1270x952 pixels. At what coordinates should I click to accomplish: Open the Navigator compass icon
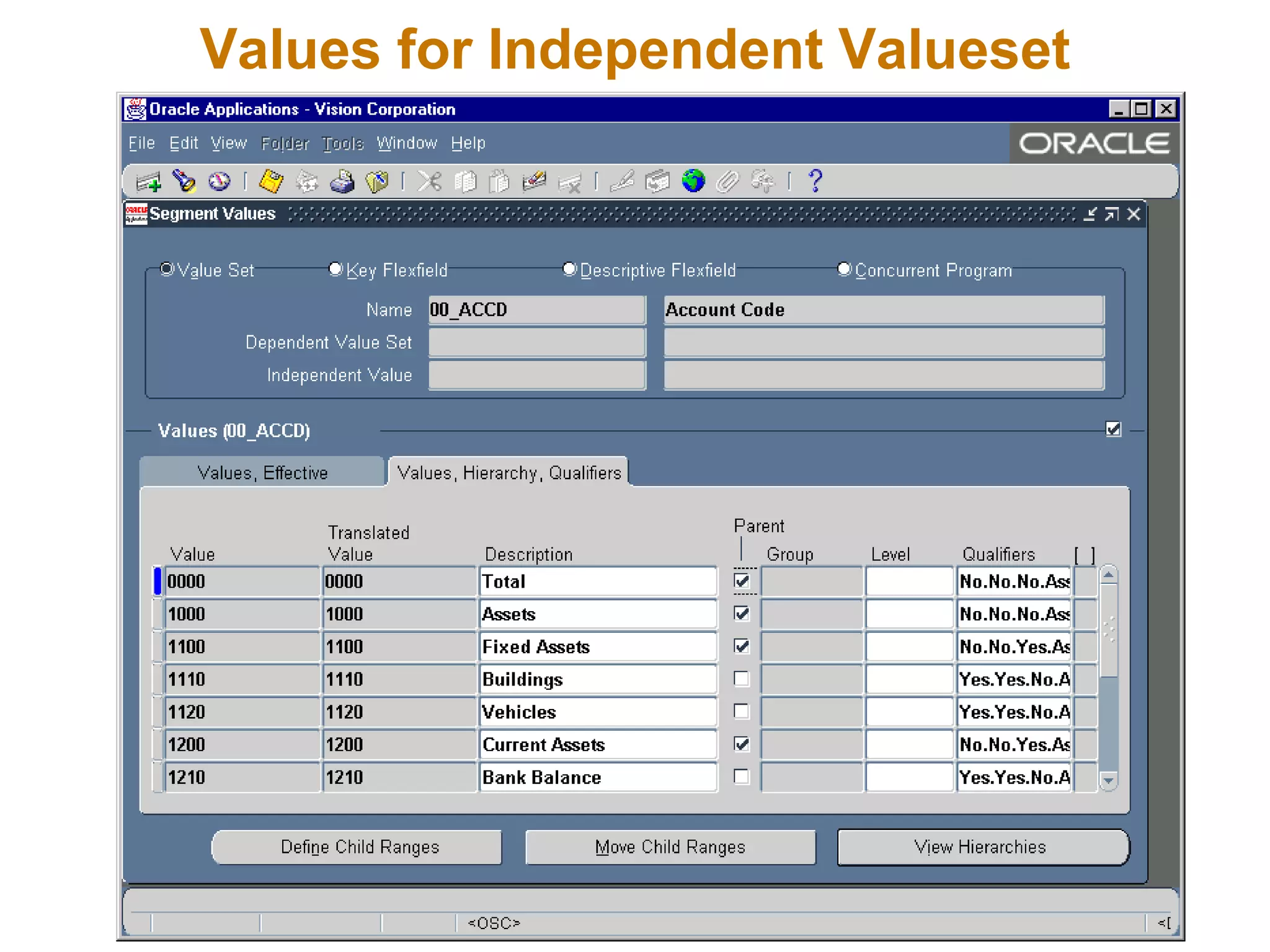(219, 181)
